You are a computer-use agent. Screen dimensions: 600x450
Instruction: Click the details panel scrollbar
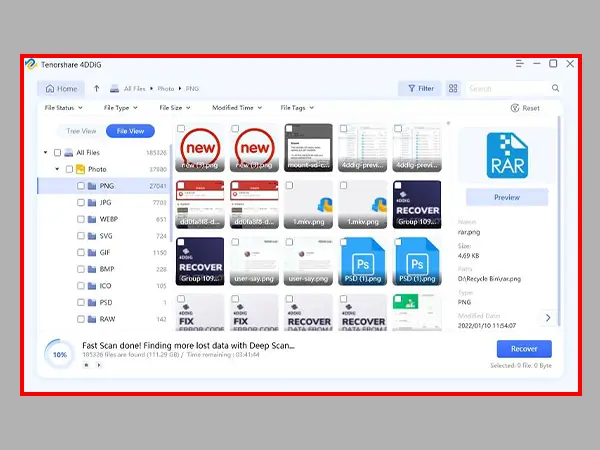coord(559,221)
